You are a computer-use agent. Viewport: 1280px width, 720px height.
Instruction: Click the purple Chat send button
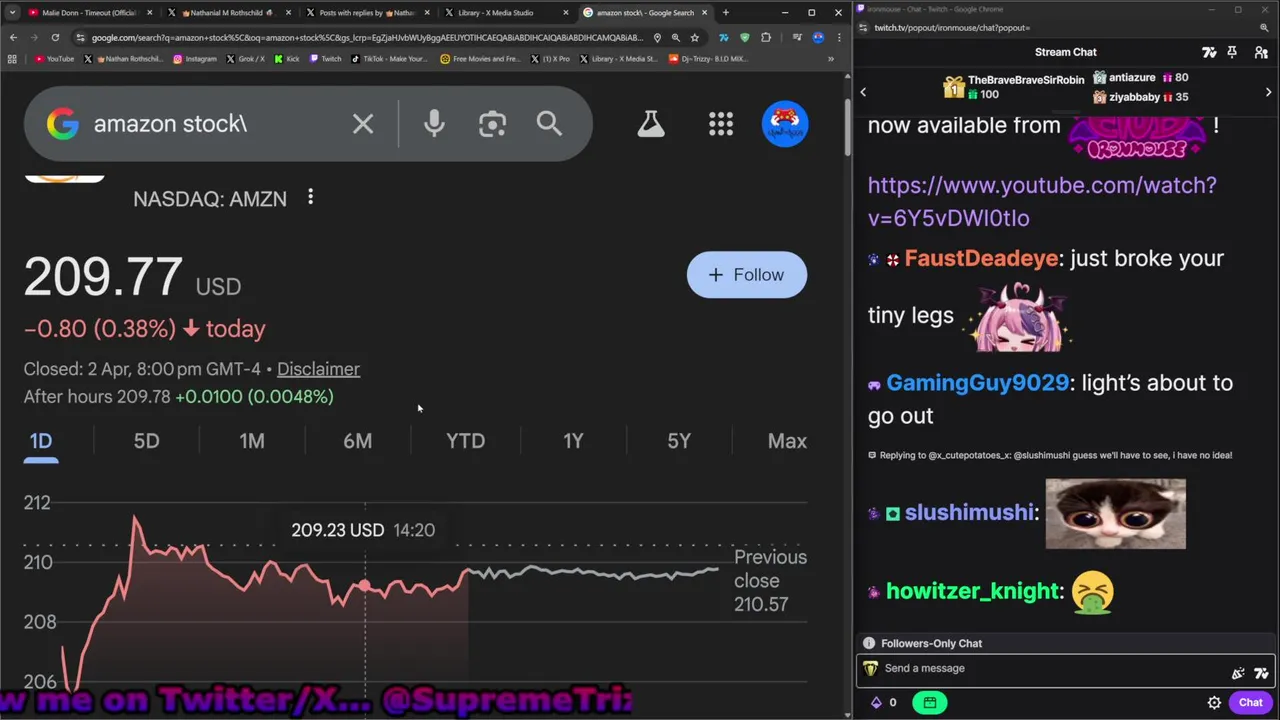[x=1250, y=702]
